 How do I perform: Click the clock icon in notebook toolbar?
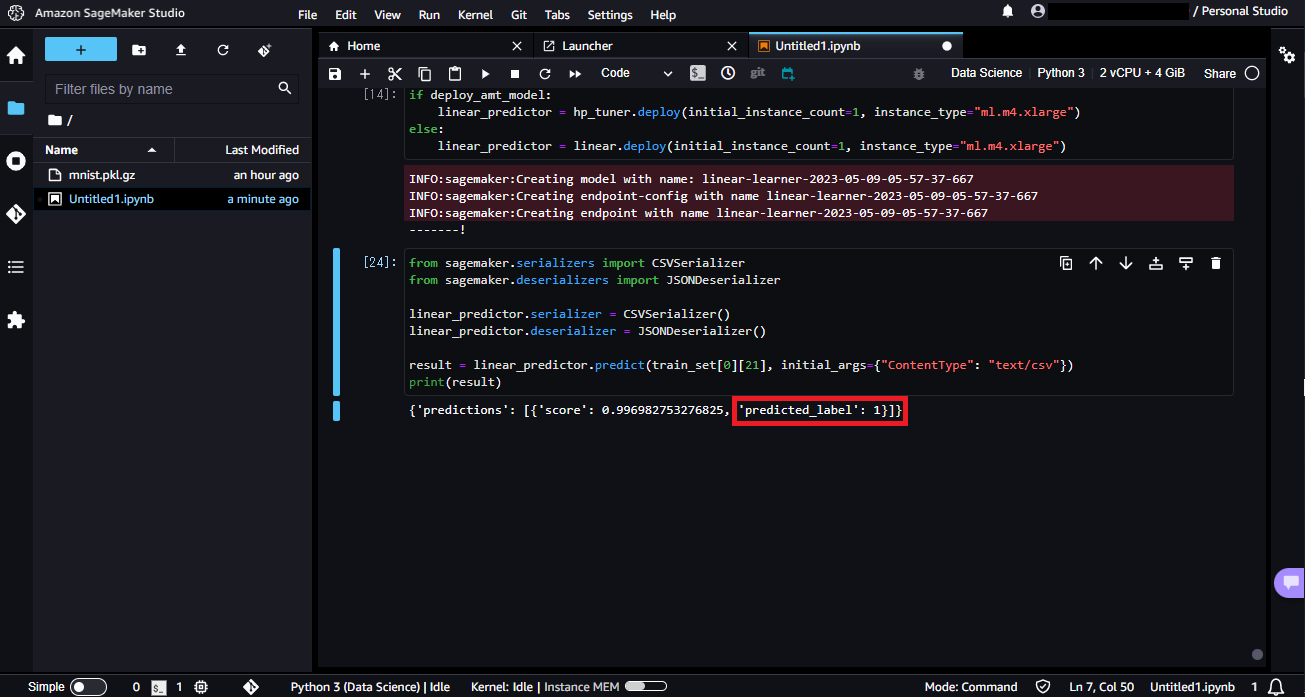coord(728,73)
